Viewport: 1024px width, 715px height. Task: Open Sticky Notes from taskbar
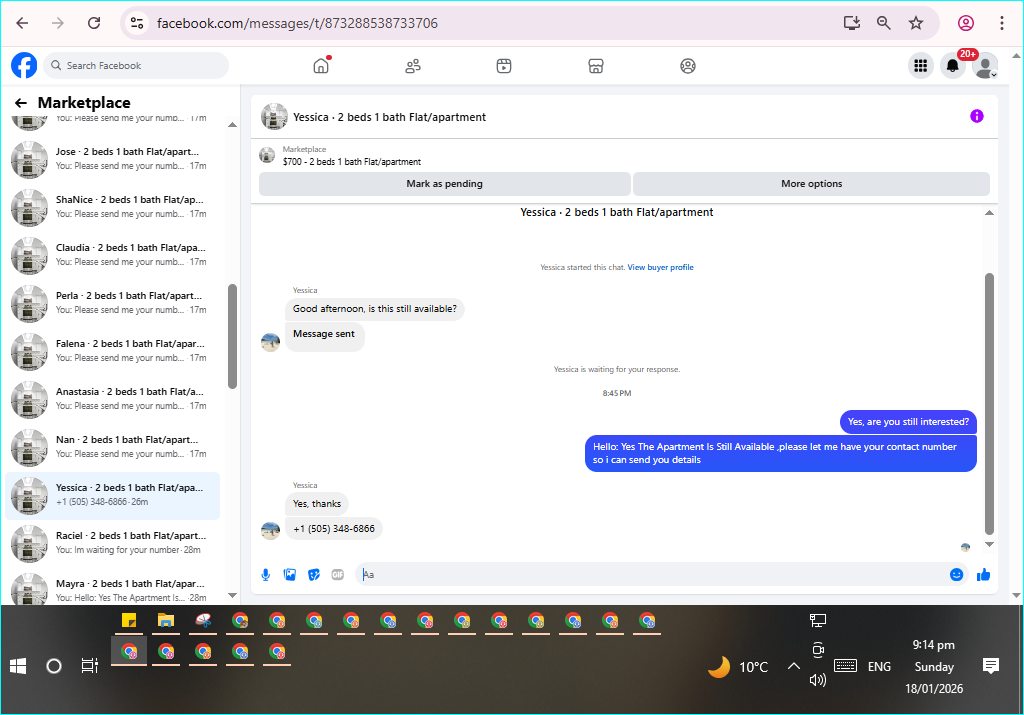129,620
